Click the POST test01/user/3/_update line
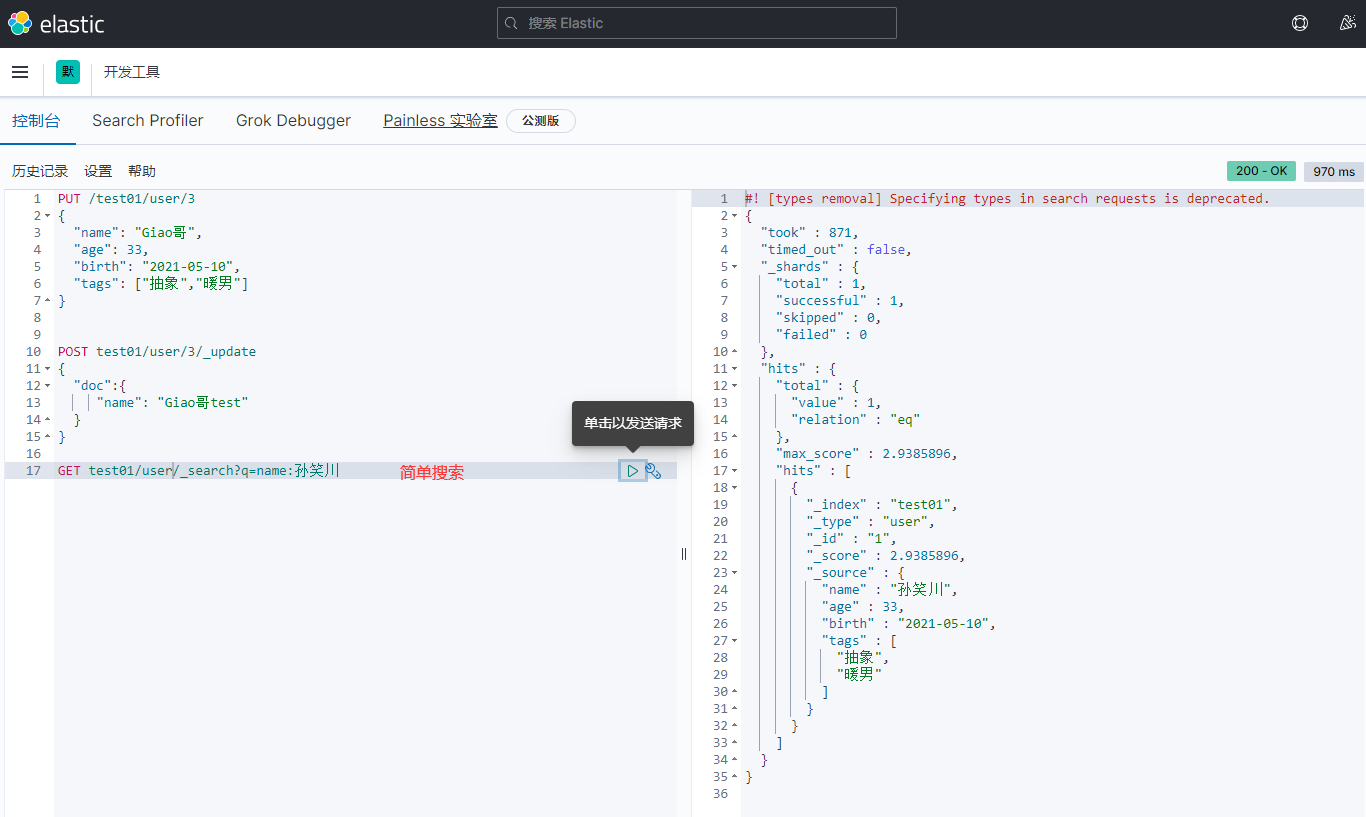Screen dimensions: 1366x817 click(x=157, y=352)
